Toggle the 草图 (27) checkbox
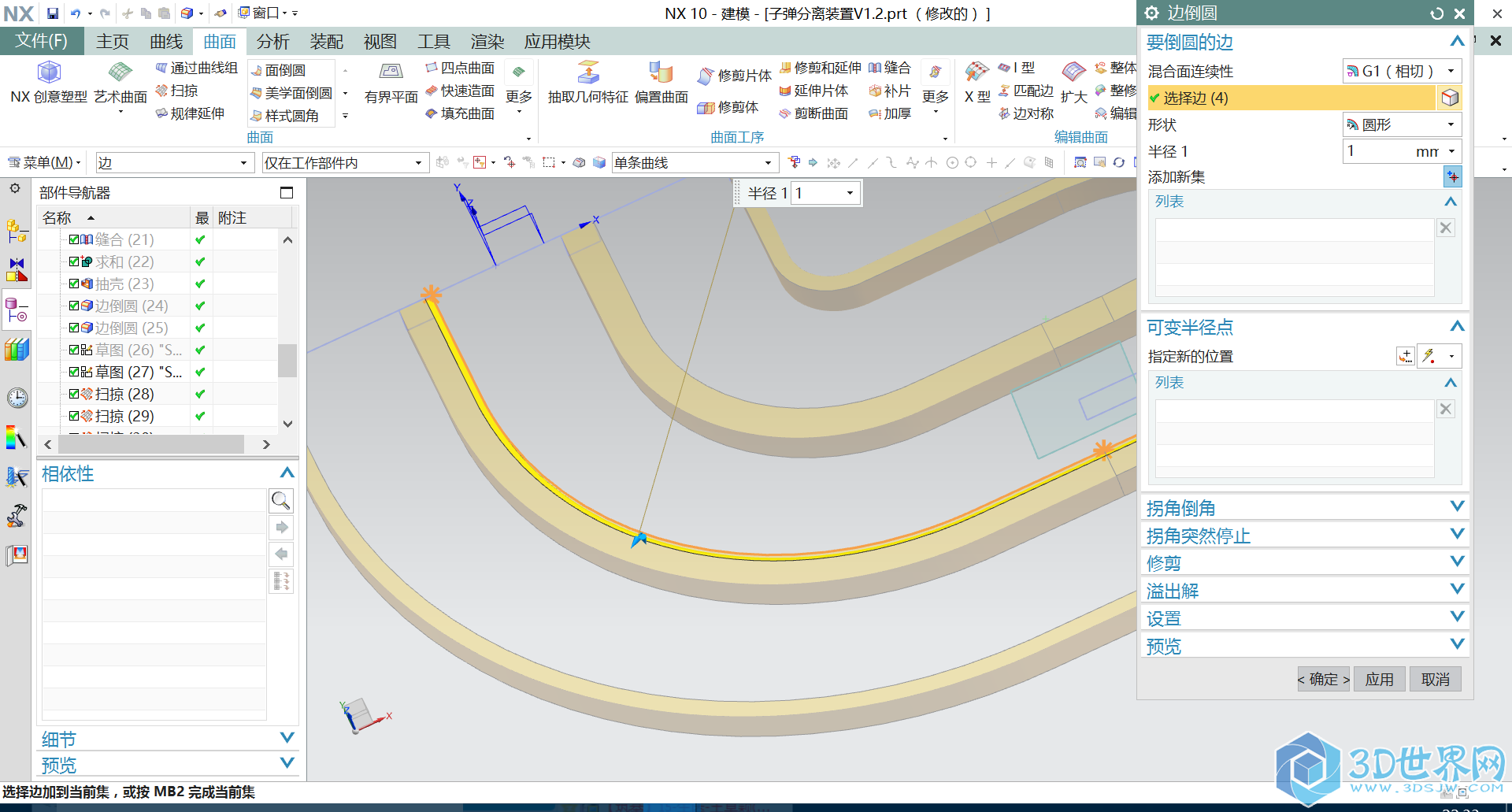The height and width of the screenshot is (812, 1512). pyautogui.click(x=74, y=372)
